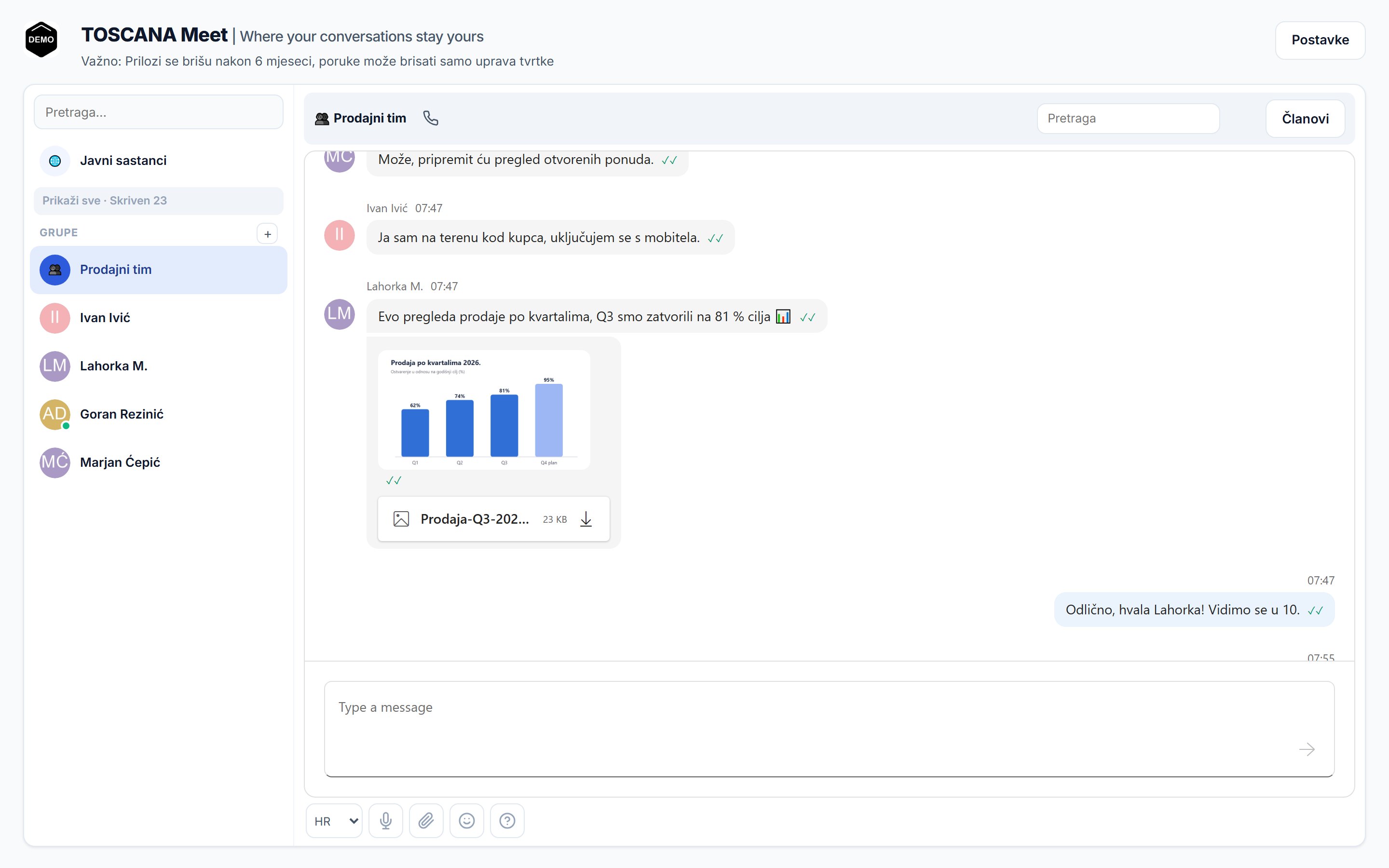Focus the sidebar Pretraga... search field
The width and height of the screenshot is (1389, 868).
[158, 112]
